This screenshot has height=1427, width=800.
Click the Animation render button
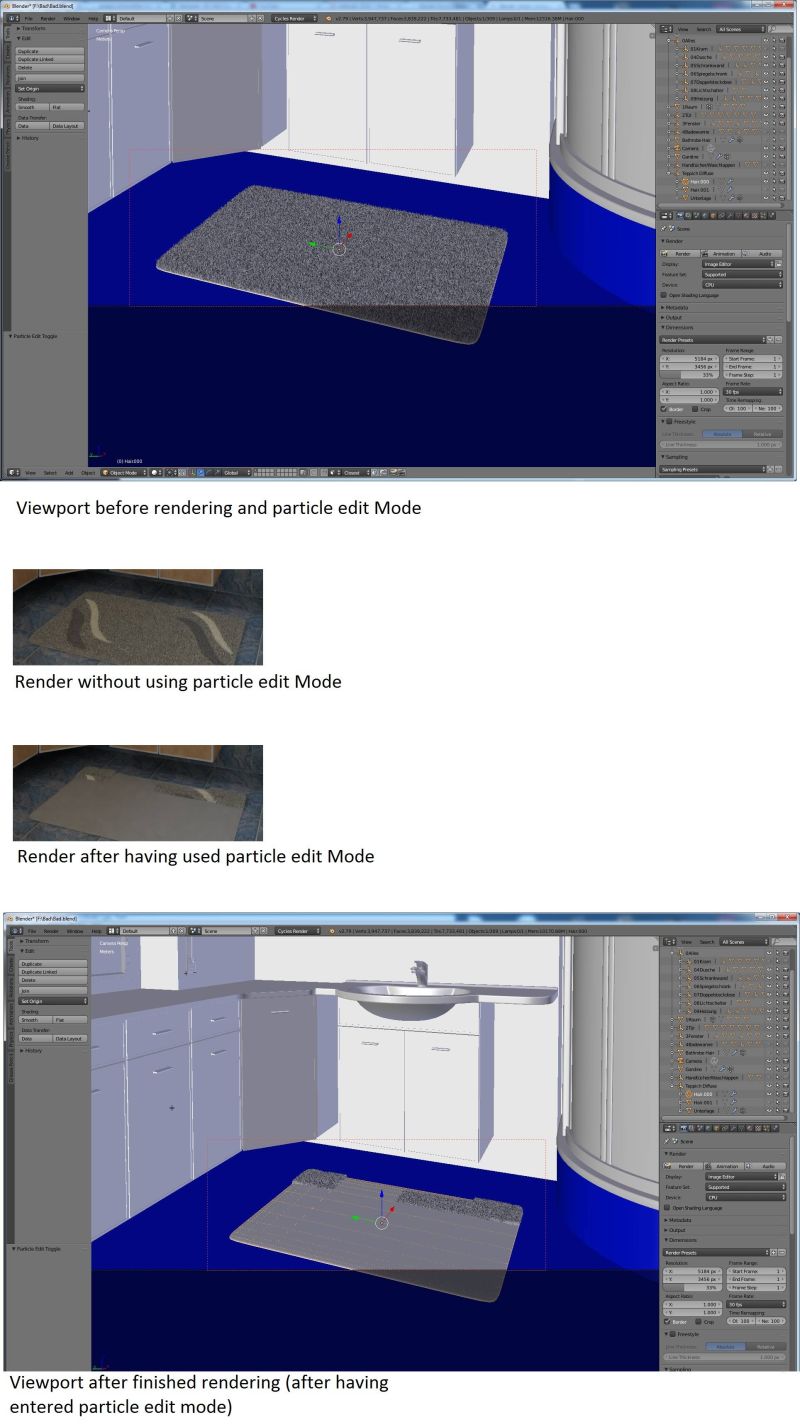724,253
